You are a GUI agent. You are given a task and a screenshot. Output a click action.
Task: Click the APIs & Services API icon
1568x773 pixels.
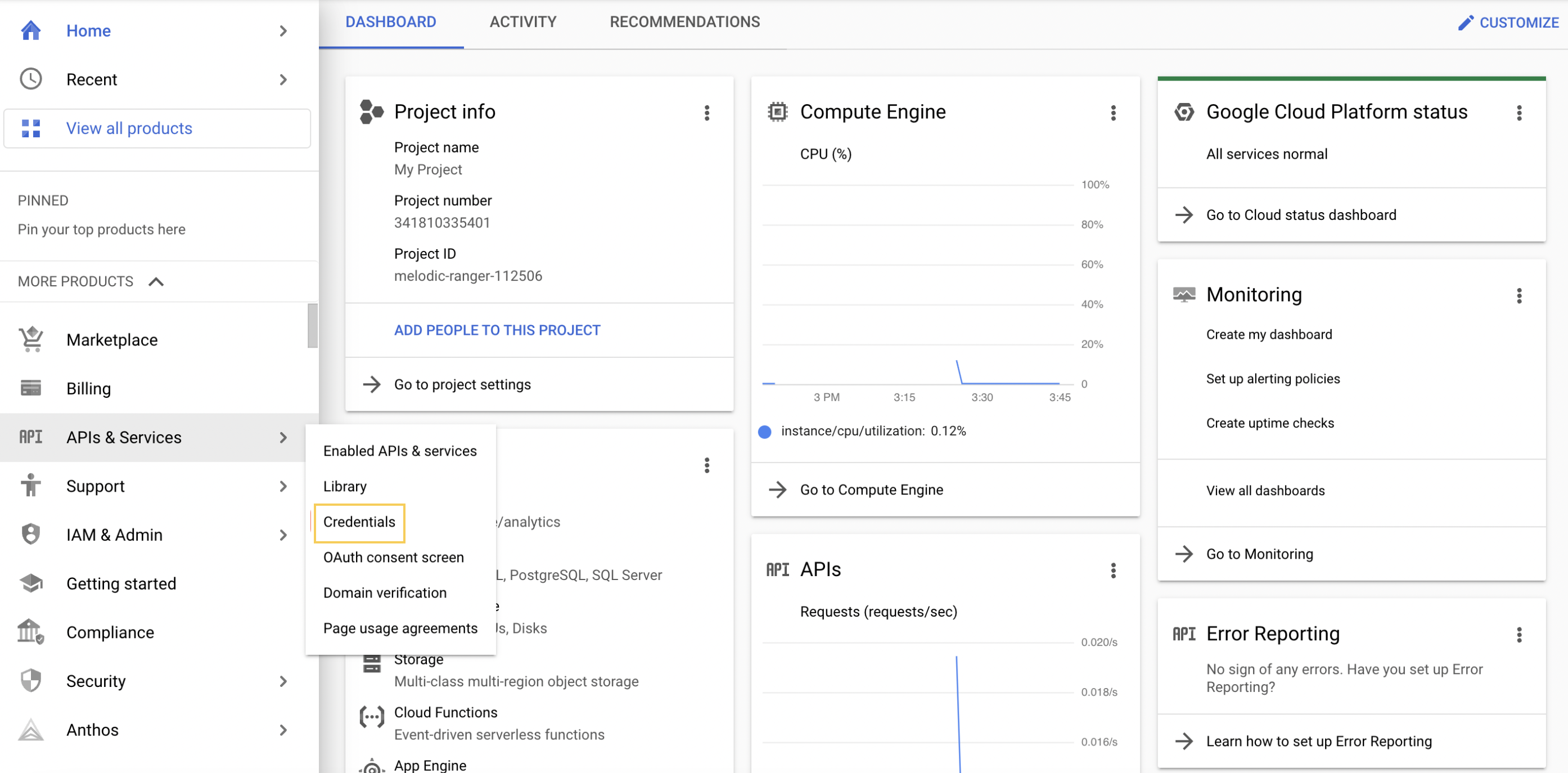pyautogui.click(x=30, y=437)
